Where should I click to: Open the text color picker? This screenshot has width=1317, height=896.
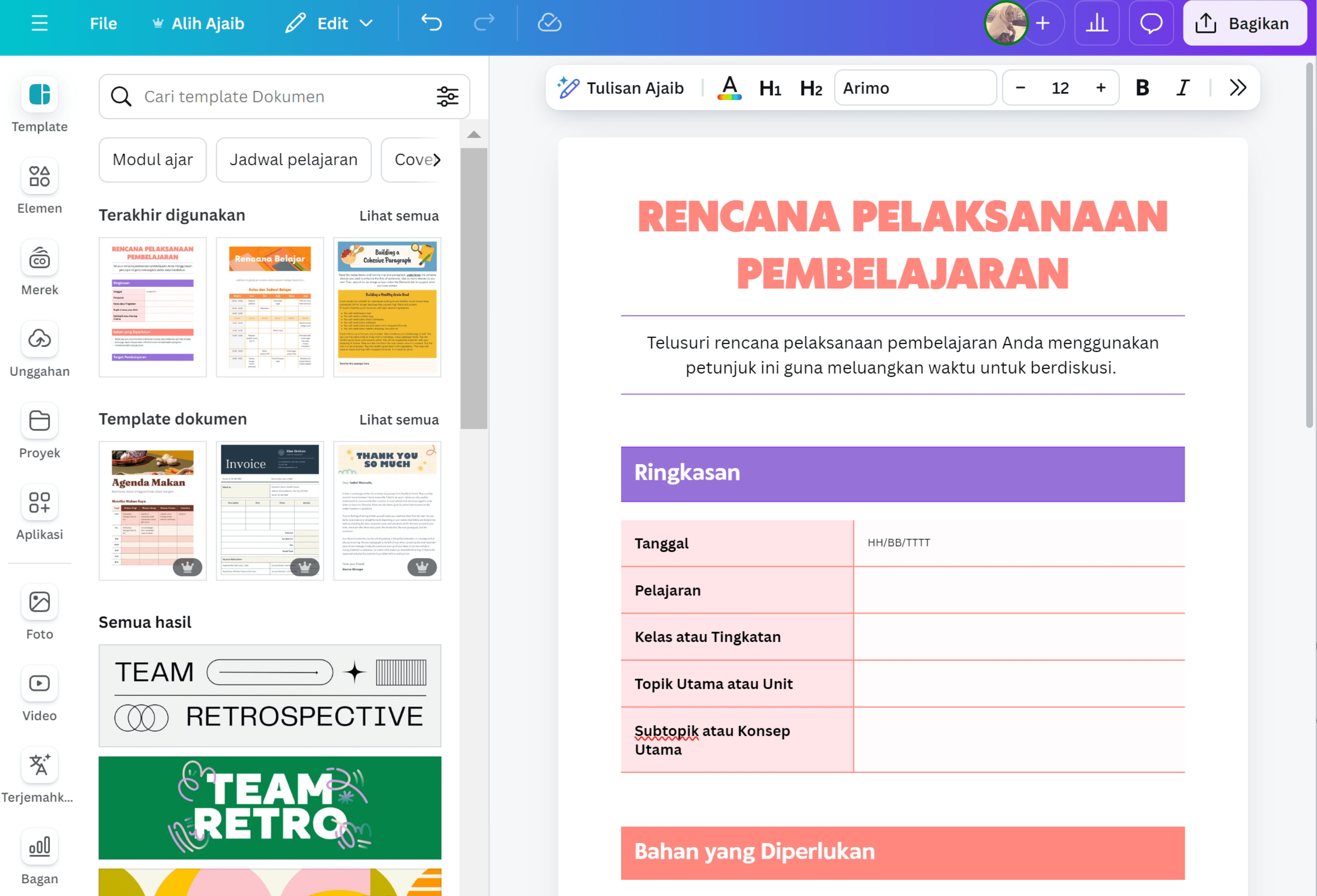(x=729, y=88)
